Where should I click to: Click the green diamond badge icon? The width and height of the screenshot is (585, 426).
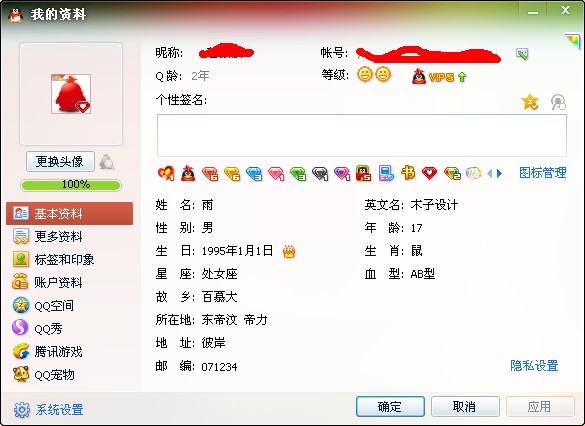coord(298,173)
